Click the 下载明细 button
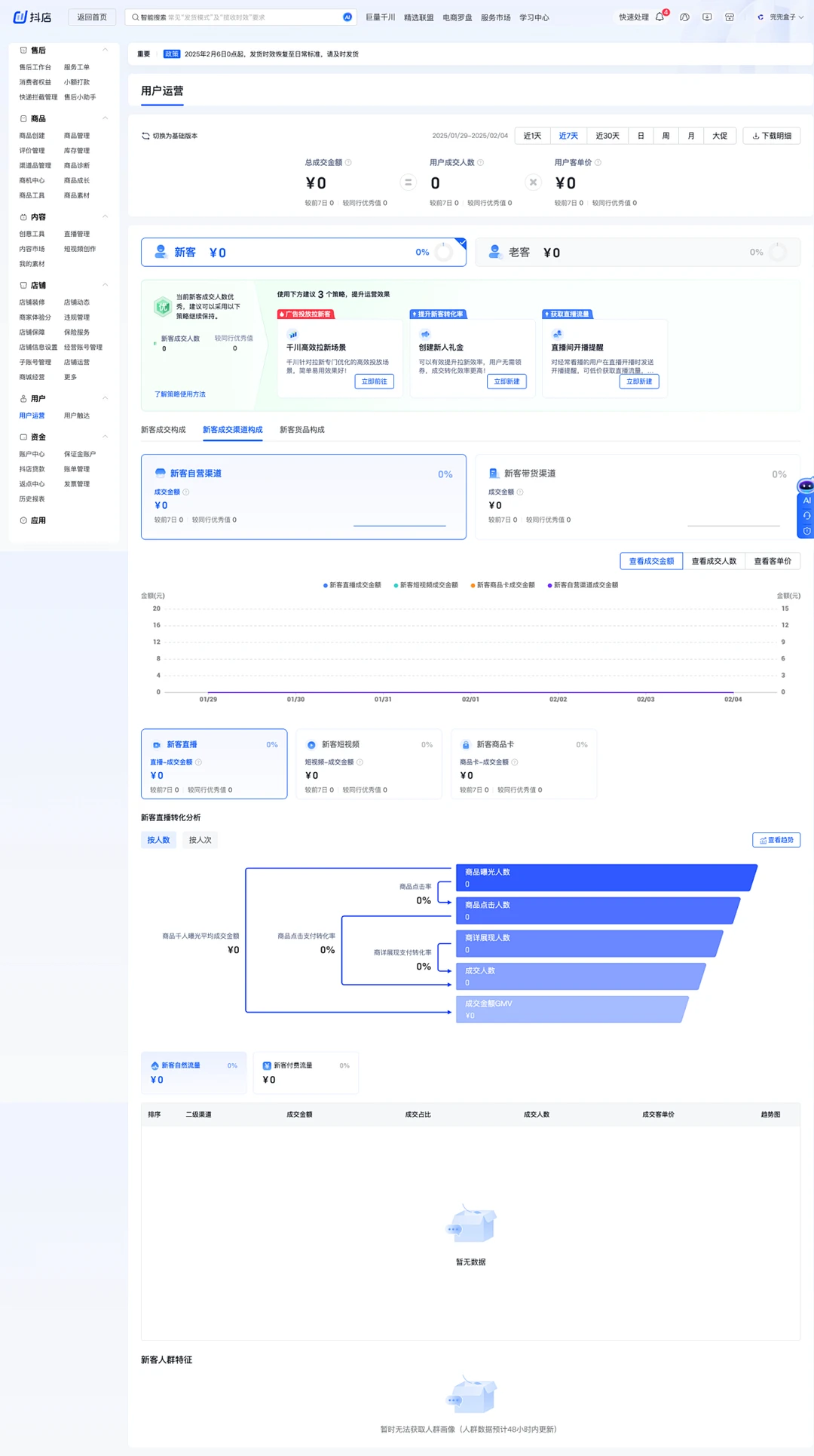This screenshot has height=1456, width=814. [x=772, y=136]
